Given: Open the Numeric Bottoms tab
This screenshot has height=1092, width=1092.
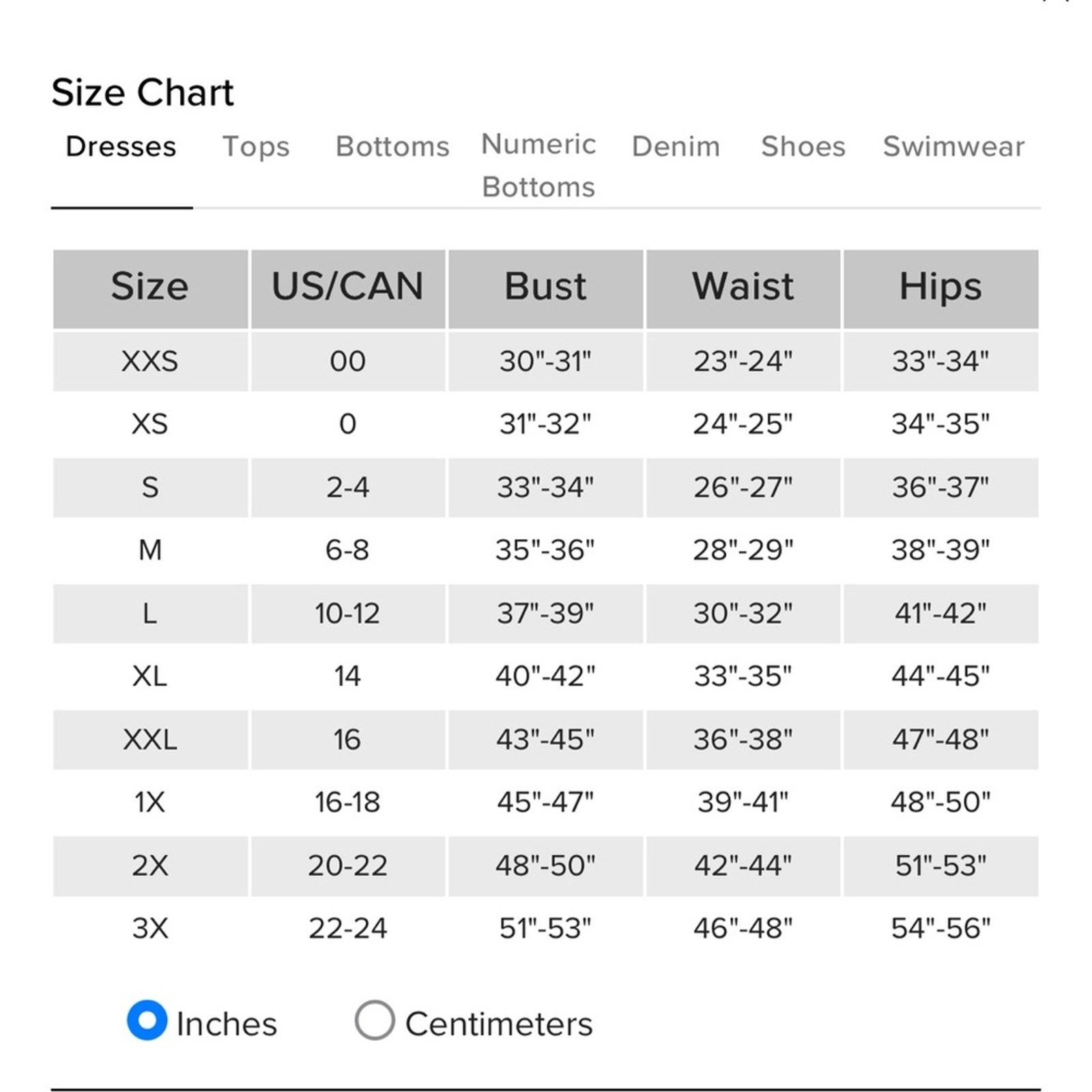Looking at the screenshot, I should [538, 165].
